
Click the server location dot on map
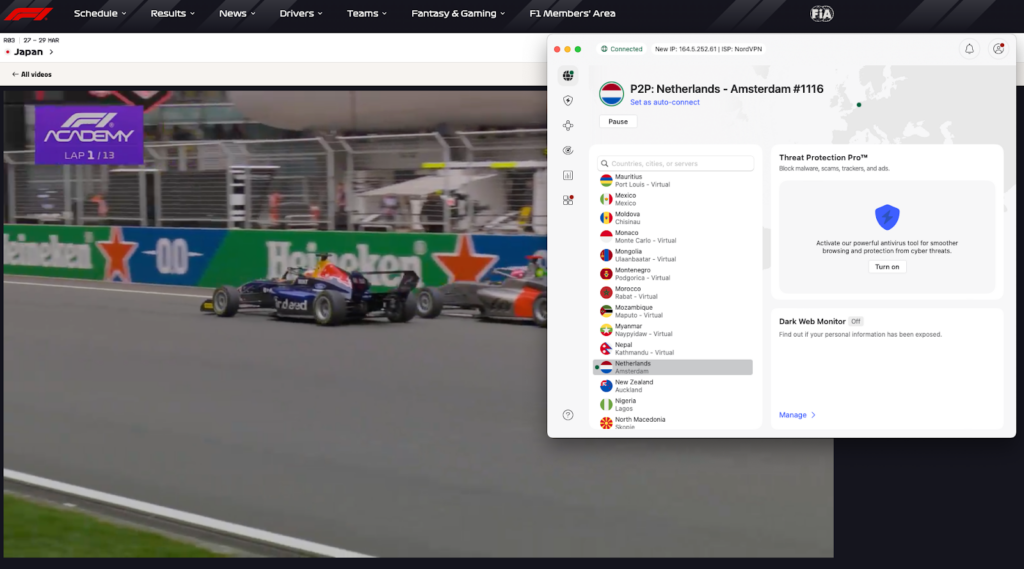[859, 105]
